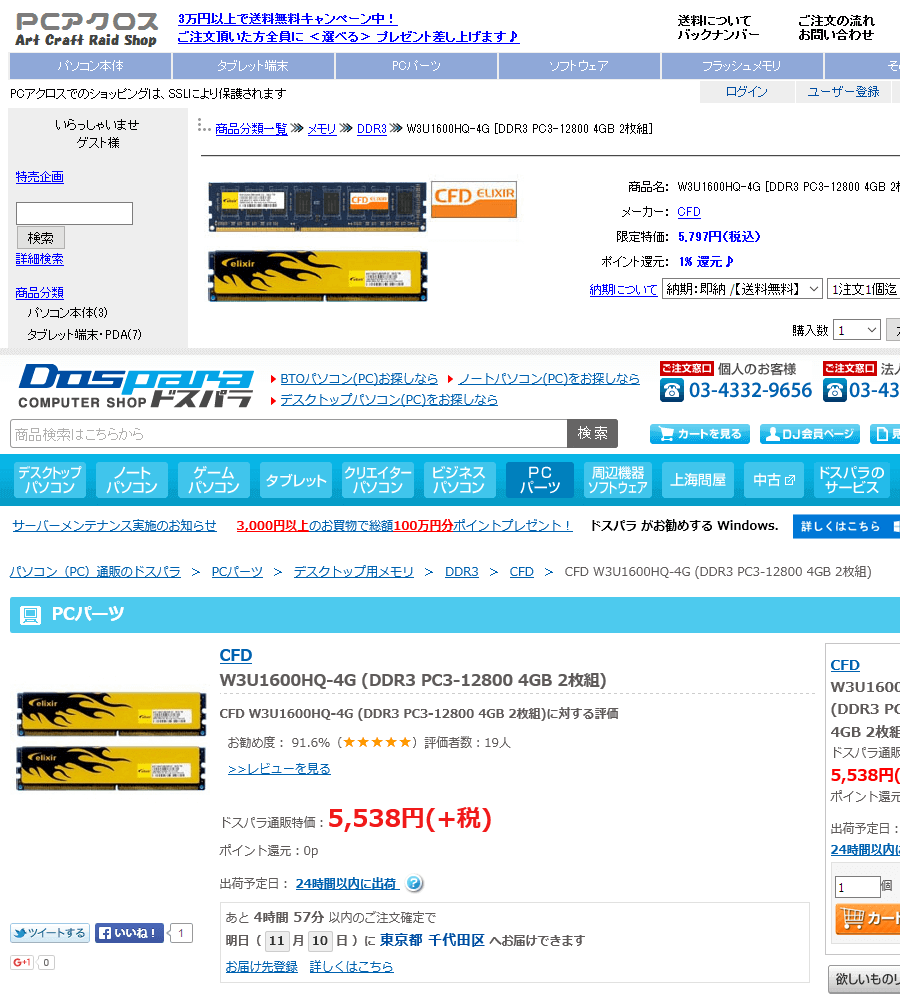
Task: Open the サーバーメンテナンス実施のお知らせ link
Action: tap(115, 526)
